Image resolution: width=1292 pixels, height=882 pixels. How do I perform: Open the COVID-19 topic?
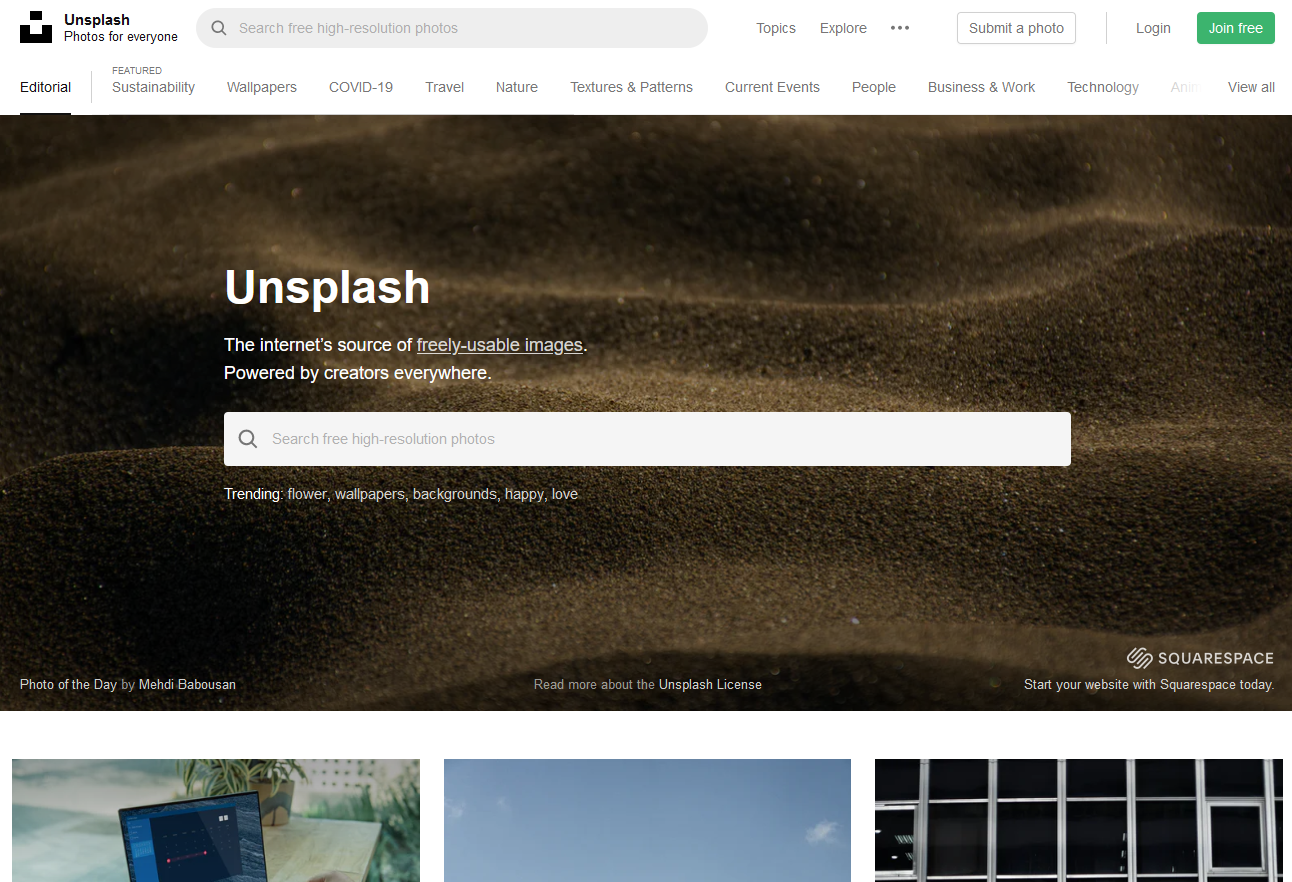[x=361, y=87]
